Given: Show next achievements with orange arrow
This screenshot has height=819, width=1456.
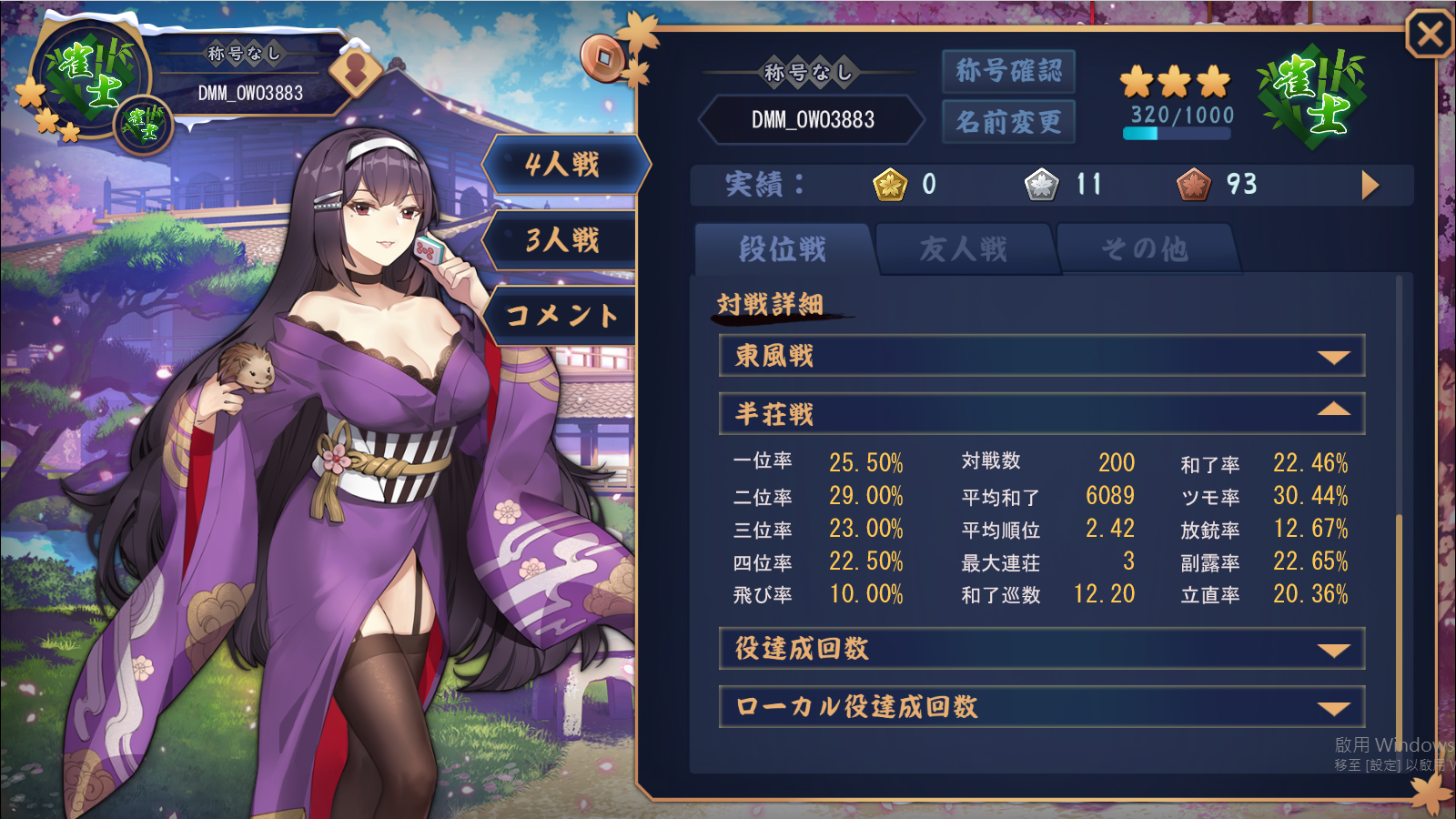Looking at the screenshot, I should [1370, 185].
